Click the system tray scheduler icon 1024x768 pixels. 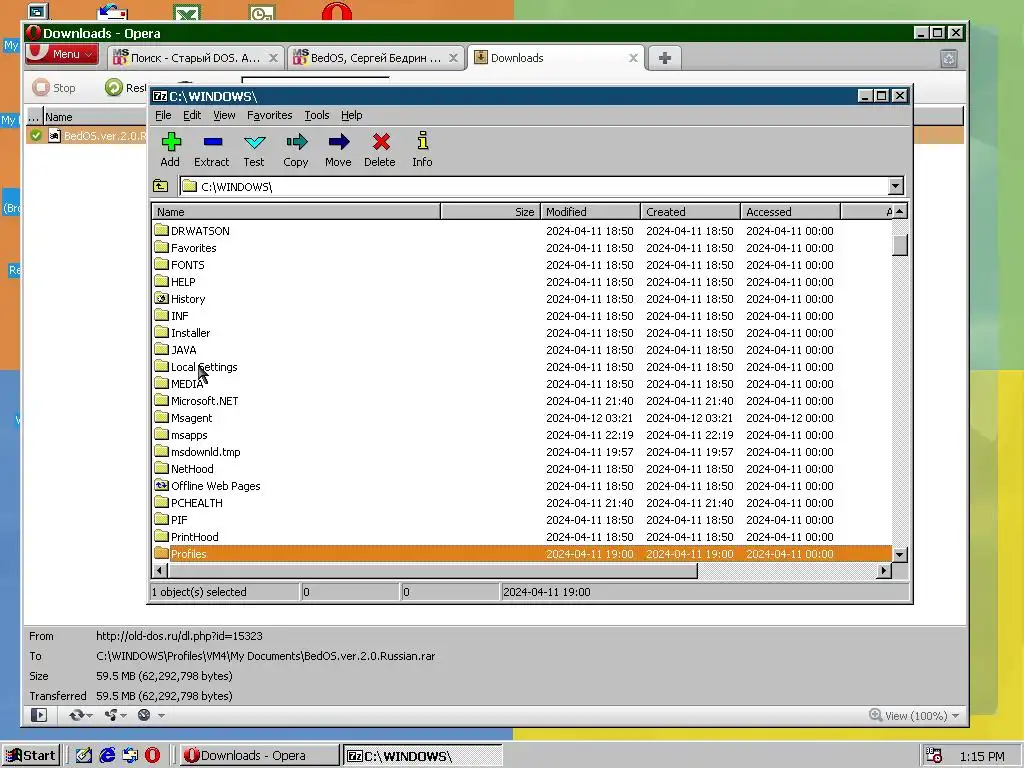[x=934, y=756]
